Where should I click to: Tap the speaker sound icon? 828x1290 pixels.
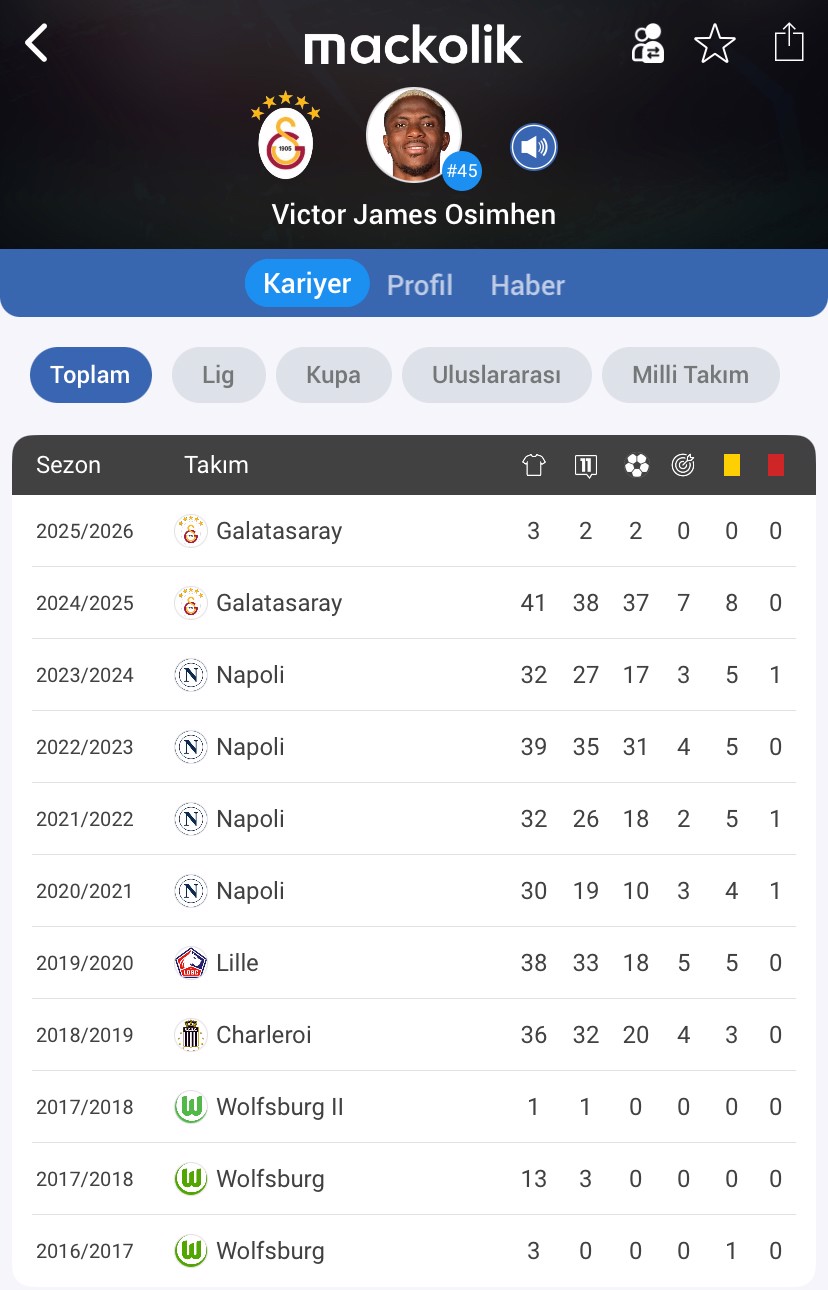point(534,148)
